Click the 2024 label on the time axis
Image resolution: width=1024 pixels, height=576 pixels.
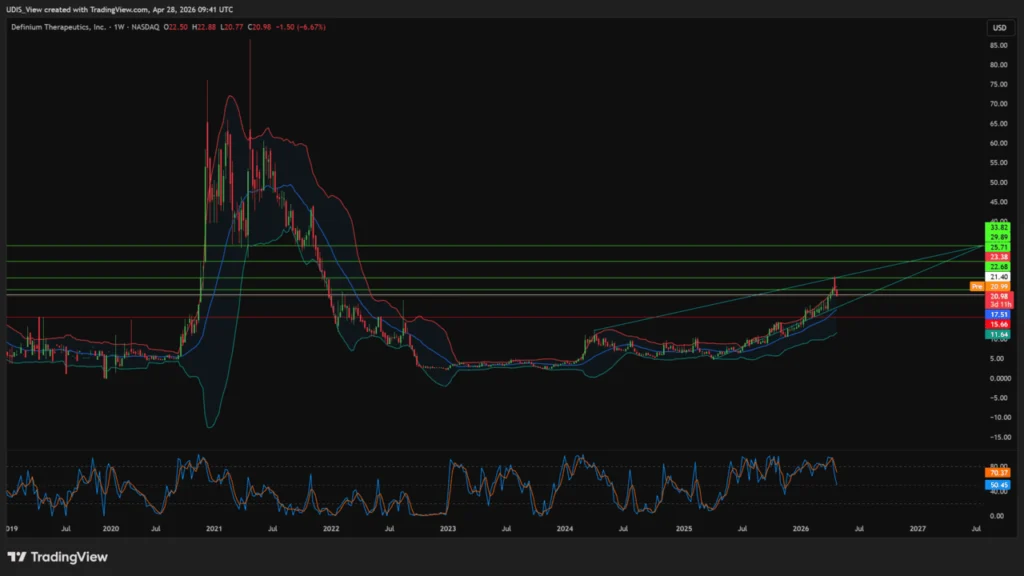[565, 529]
